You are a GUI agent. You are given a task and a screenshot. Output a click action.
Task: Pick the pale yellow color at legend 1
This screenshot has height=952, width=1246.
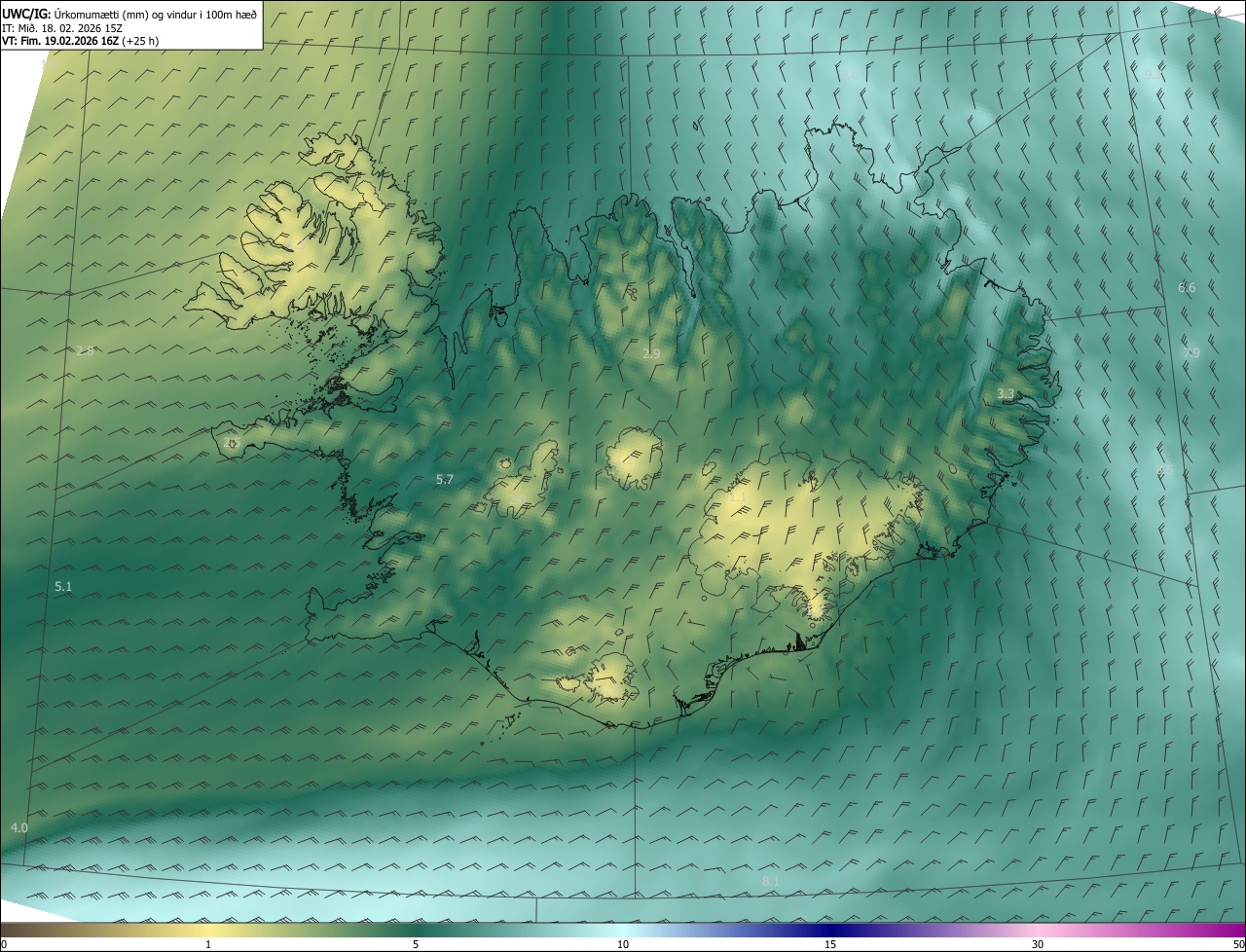click(208, 930)
